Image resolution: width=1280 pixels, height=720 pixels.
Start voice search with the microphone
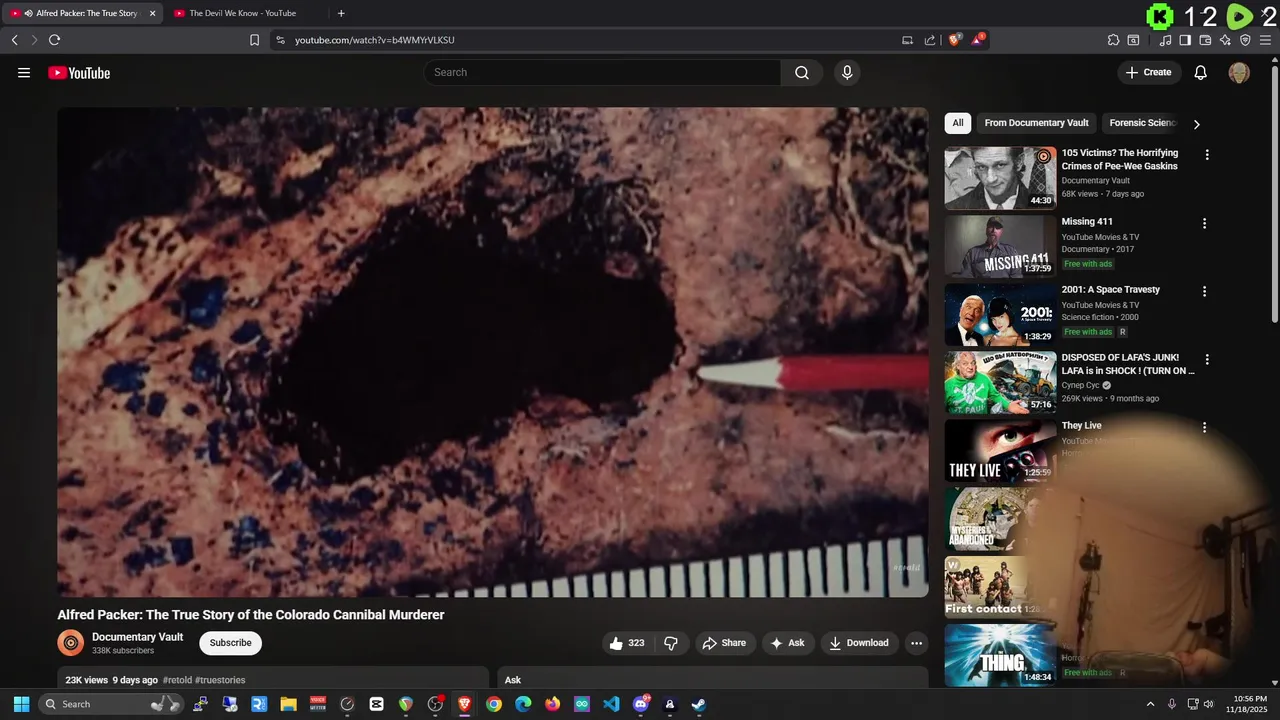(x=847, y=72)
